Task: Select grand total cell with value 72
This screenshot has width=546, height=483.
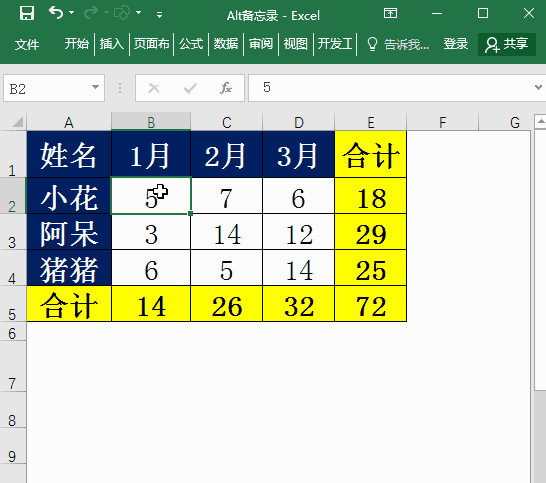Action: click(x=370, y=304)
